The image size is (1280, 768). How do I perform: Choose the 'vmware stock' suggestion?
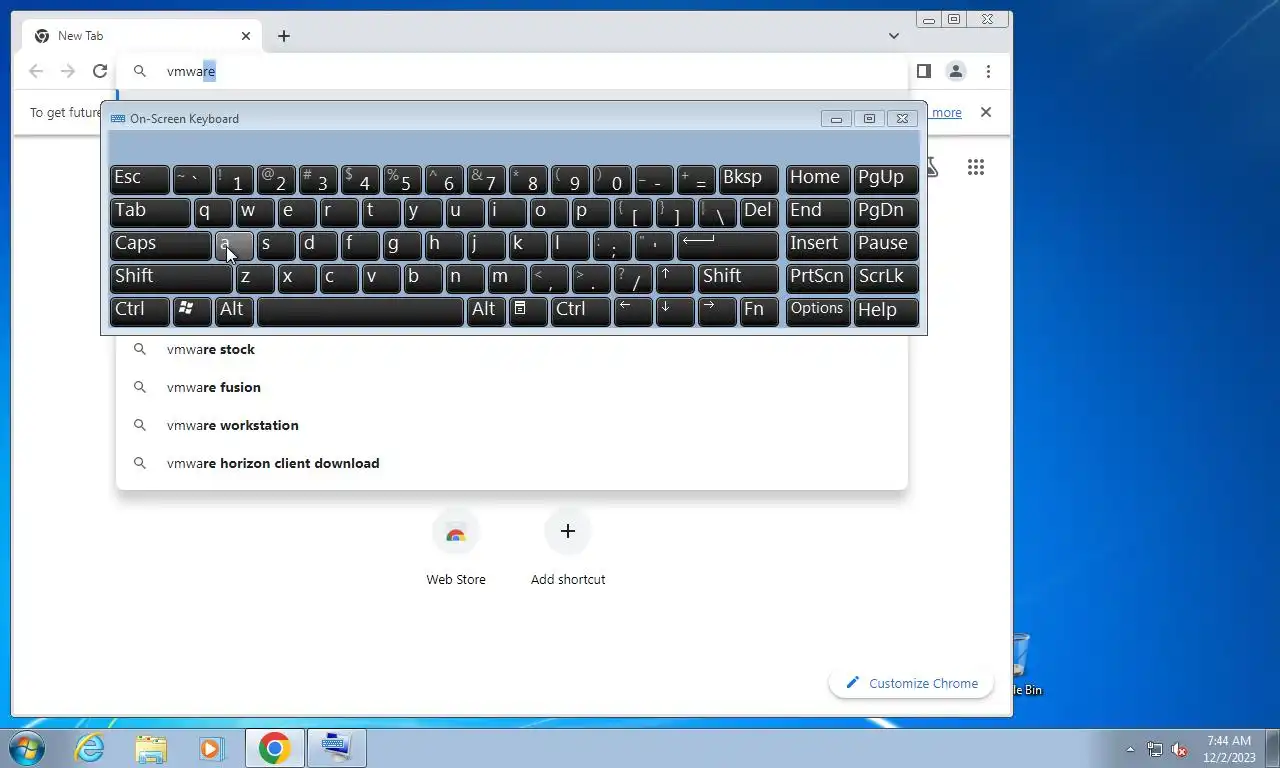[512, 349]
